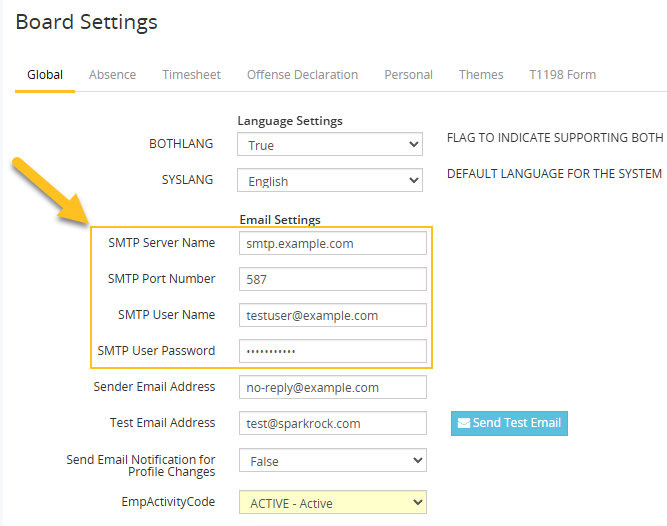Focus the SMTP Port Number field

332,280
